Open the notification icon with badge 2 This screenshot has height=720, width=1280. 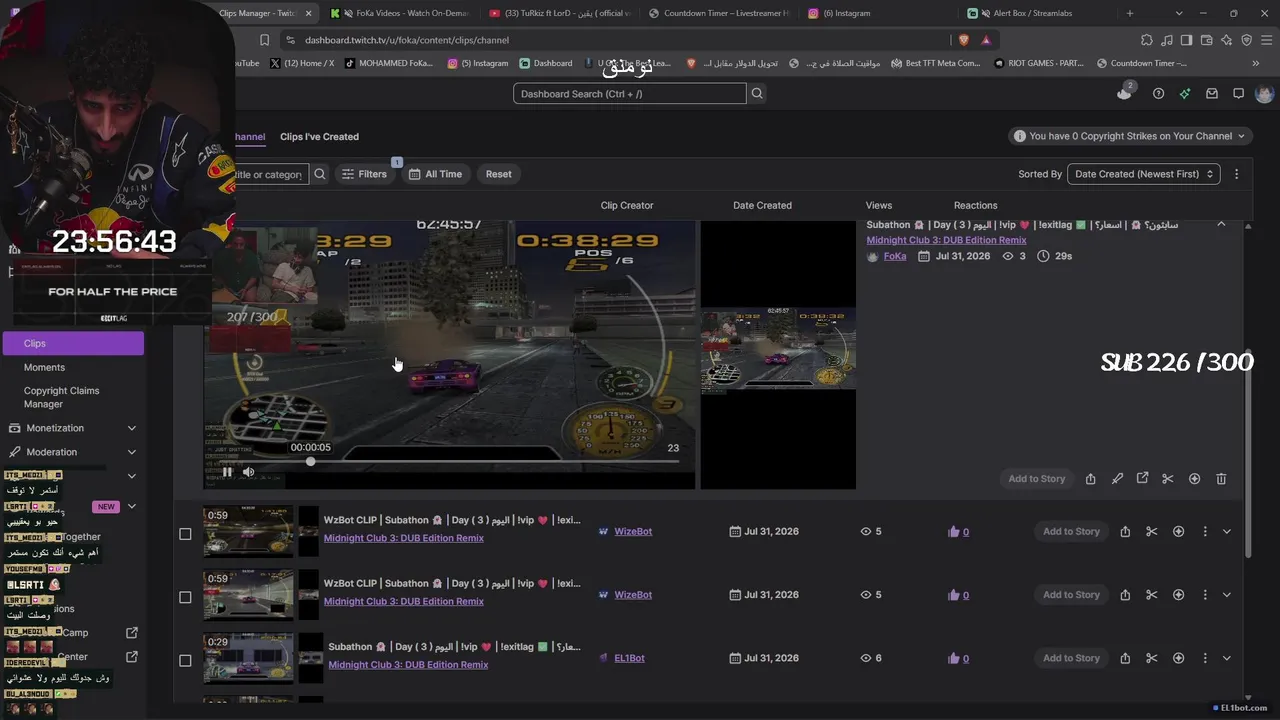coord(1125,92)
